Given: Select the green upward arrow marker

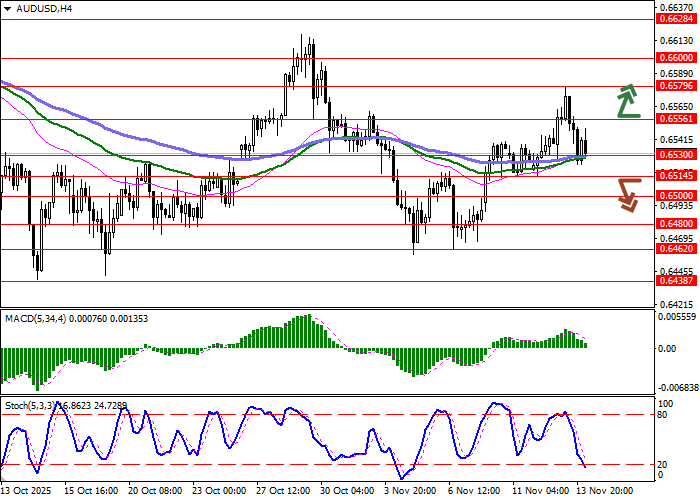Looking at the screenshot, I should tap(629, 100).
